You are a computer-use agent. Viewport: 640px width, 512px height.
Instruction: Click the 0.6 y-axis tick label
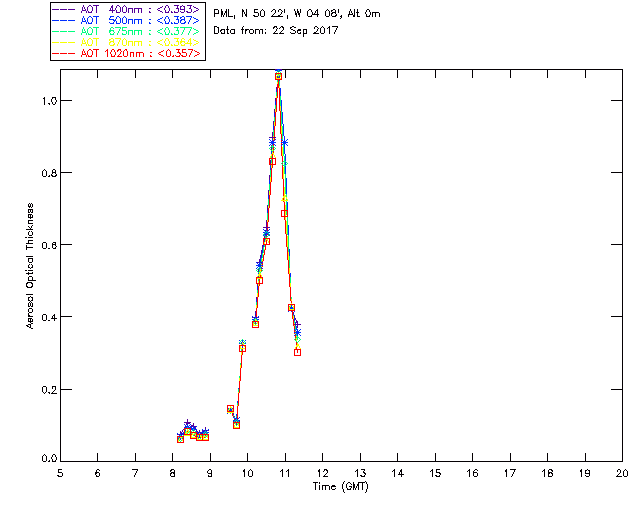(x=49, y=245)
